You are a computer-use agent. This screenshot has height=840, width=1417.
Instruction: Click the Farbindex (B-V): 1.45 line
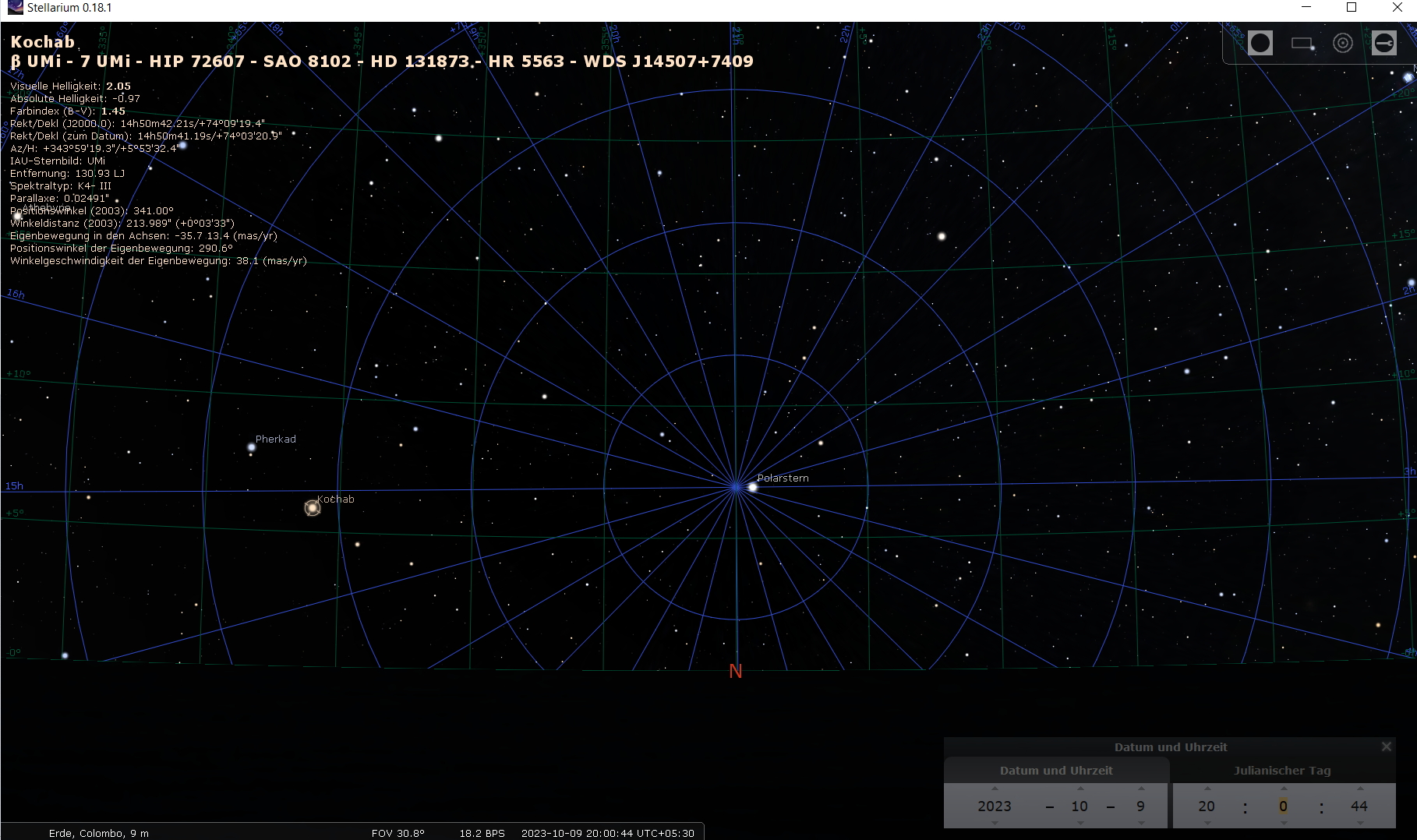[x=68, y=111]
